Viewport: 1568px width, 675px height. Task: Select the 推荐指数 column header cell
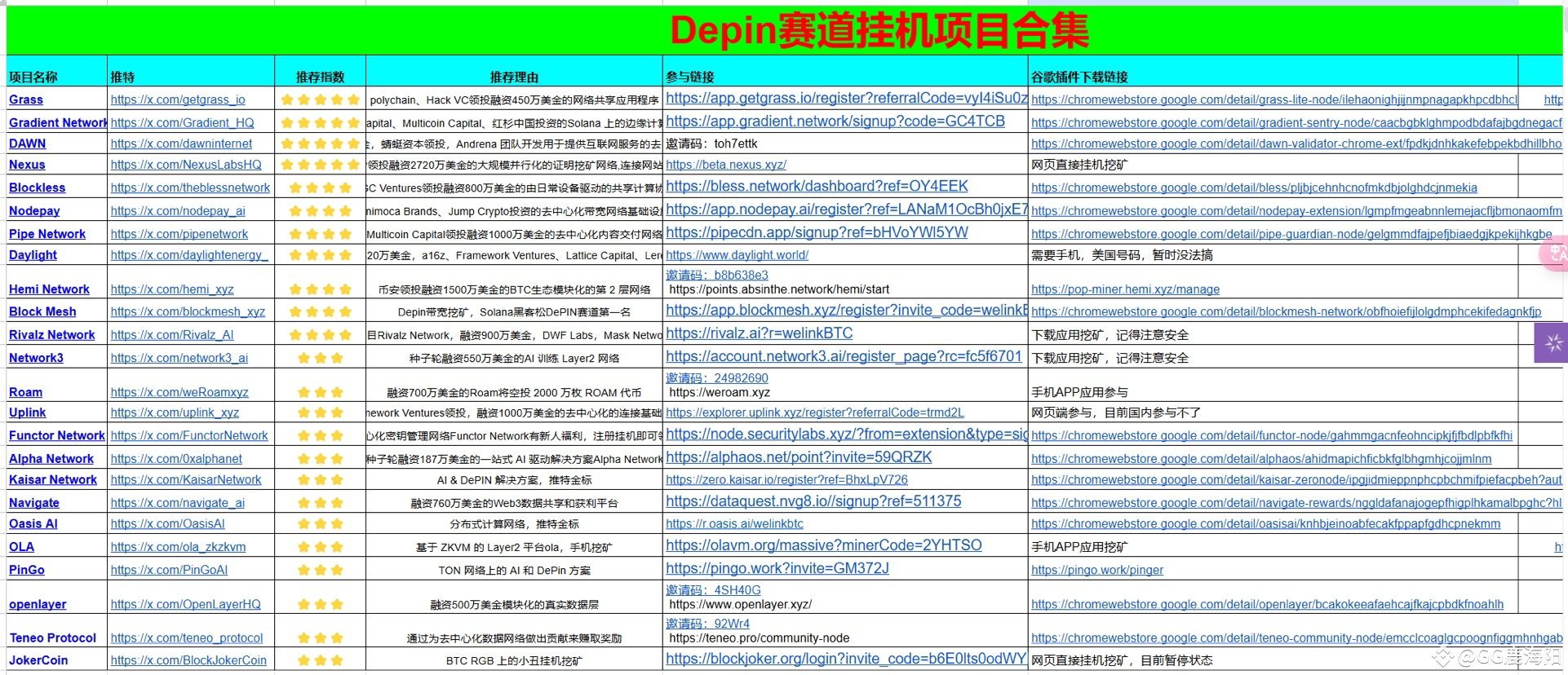(320, 72)
